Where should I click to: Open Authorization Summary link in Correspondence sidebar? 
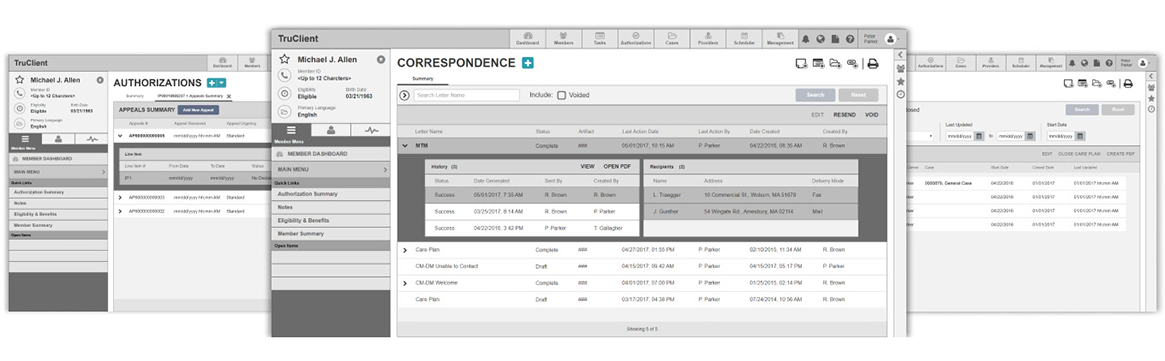click(331, 194)
